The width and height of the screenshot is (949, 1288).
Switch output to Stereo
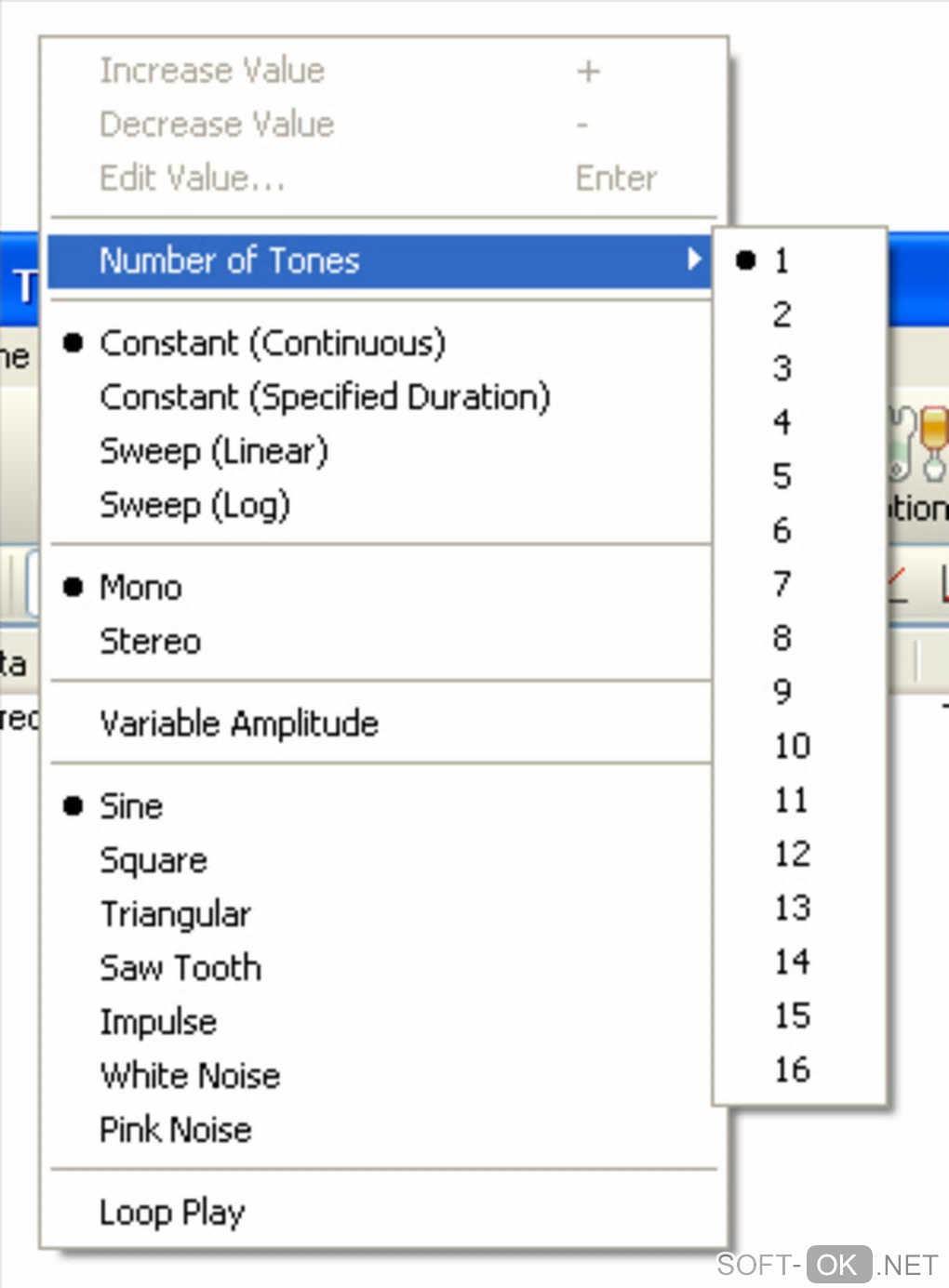click(151, 641)
